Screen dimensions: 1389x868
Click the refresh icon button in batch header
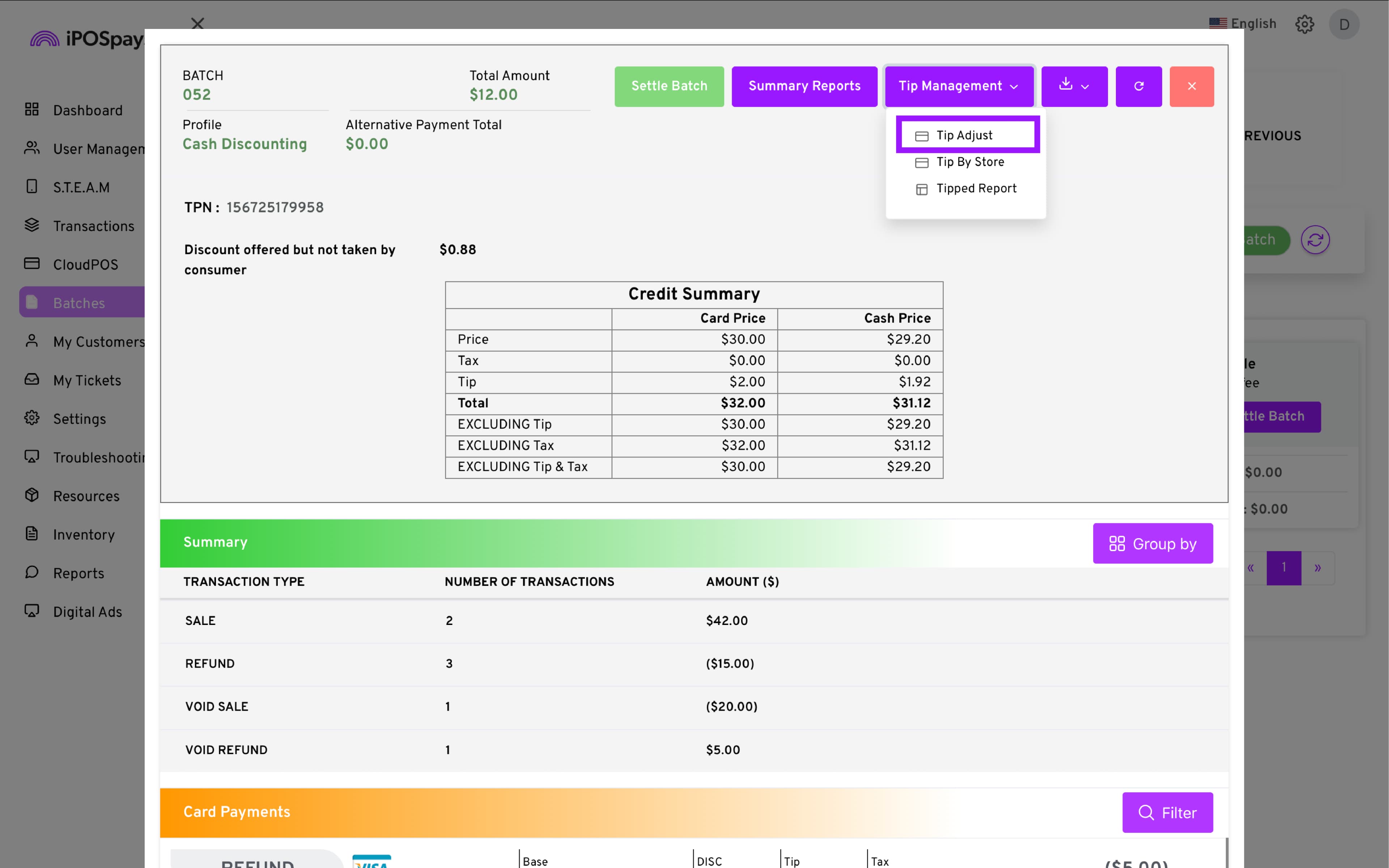(x=1138, y=86)
